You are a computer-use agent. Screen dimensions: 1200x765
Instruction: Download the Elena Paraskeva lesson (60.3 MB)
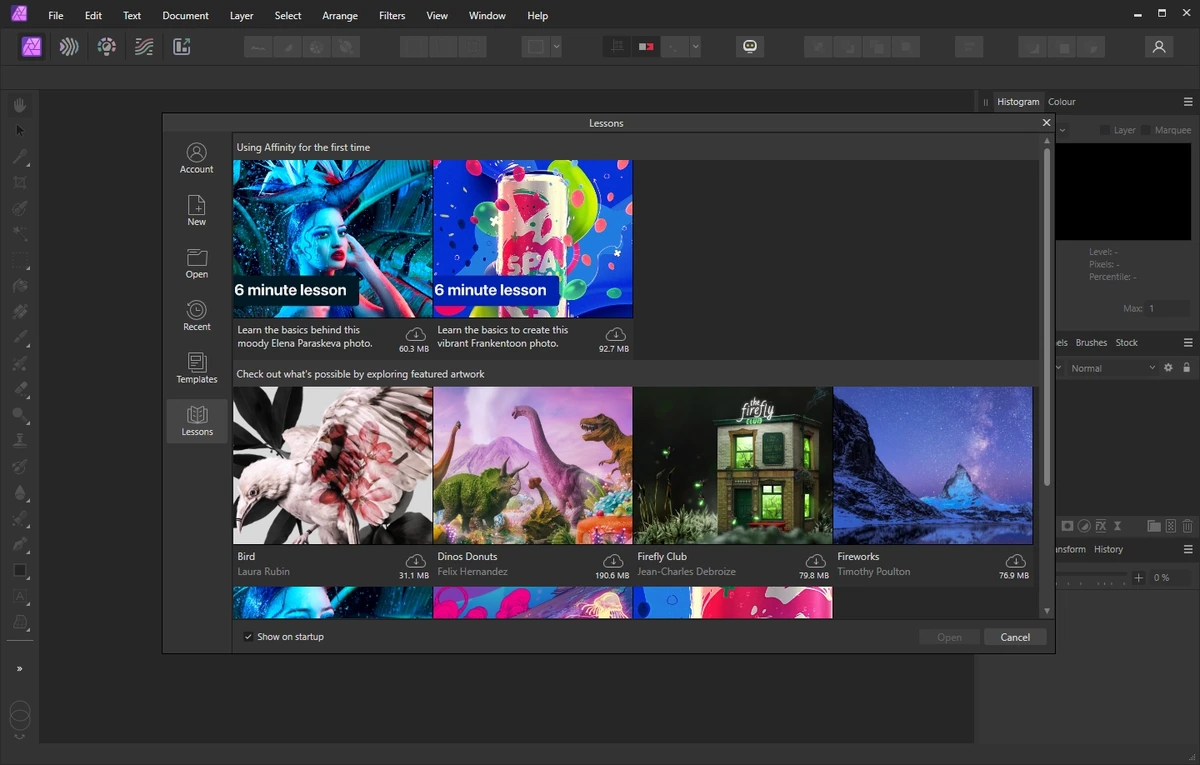pos(415,334)
